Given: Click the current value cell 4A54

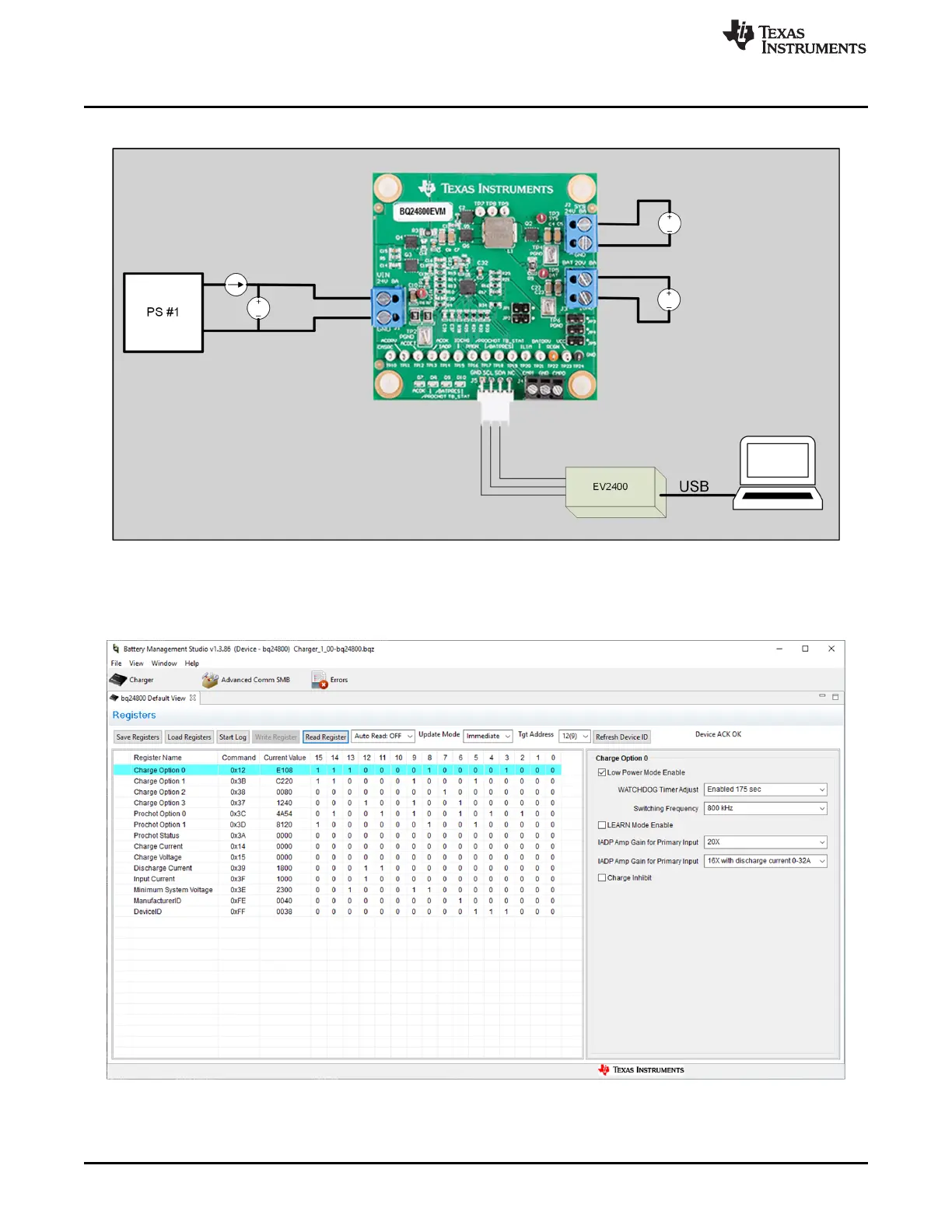Looking at the screenshot, I should (x=285, y=814).
